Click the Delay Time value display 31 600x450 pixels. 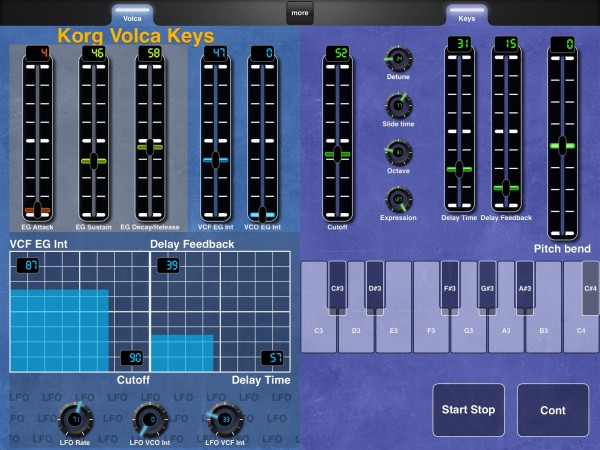point(459,43)
